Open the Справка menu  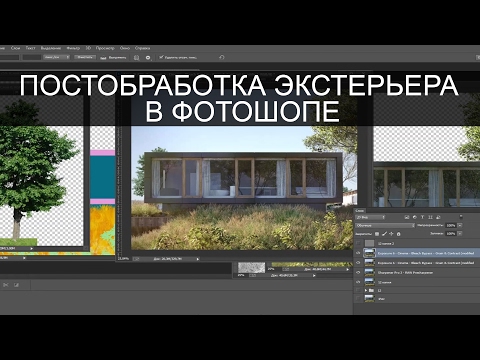(142, 48)
